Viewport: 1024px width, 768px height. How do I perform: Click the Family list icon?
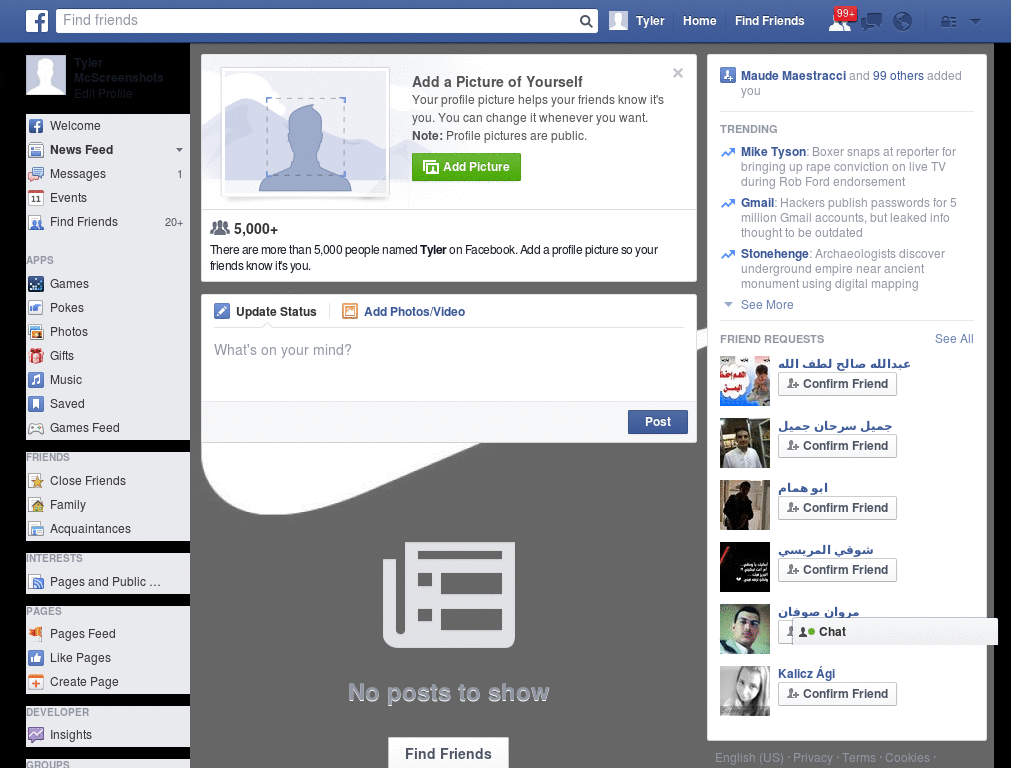coord(36,505)
